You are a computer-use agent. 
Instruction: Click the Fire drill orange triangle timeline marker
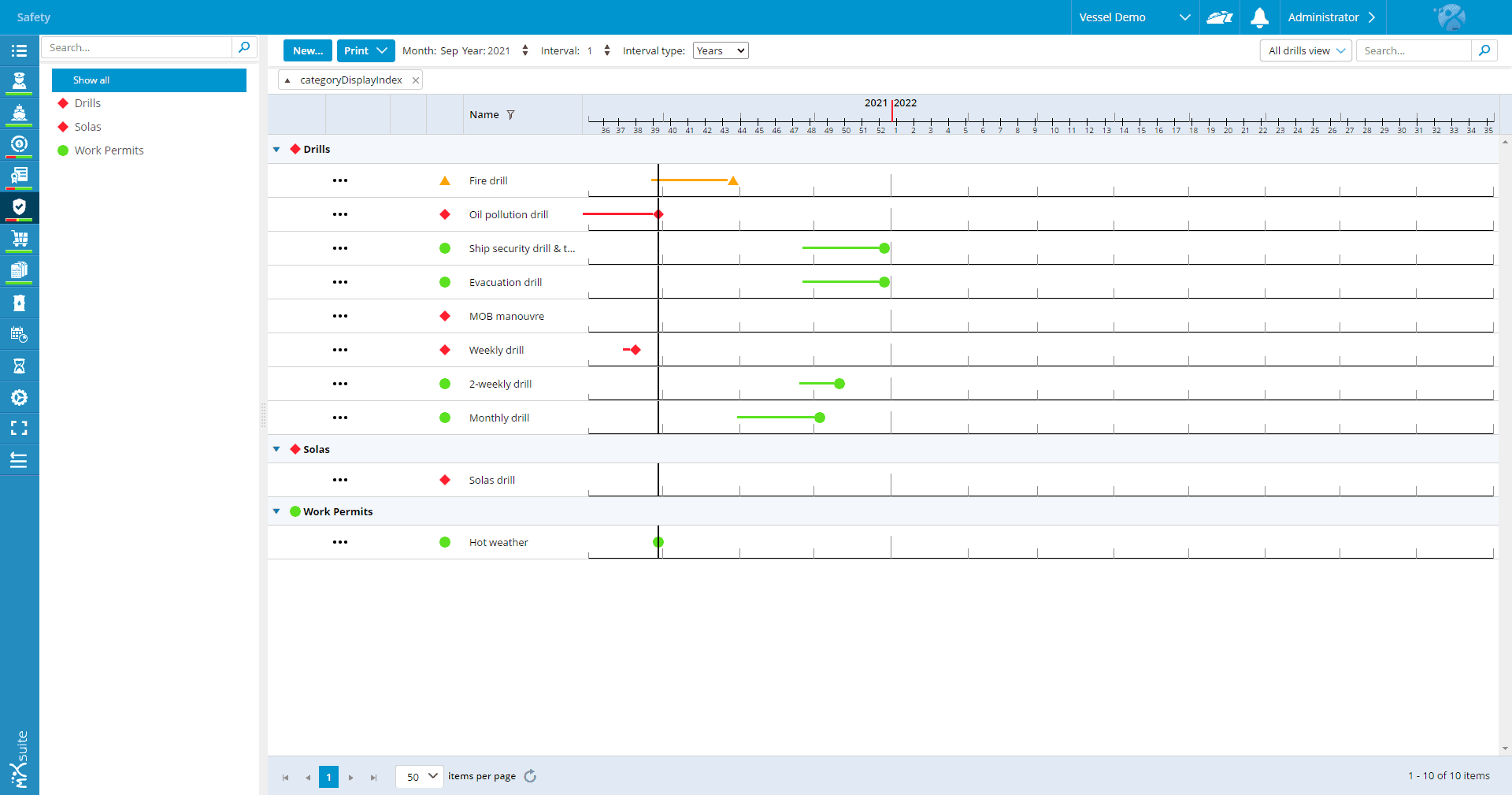point(733,181)
